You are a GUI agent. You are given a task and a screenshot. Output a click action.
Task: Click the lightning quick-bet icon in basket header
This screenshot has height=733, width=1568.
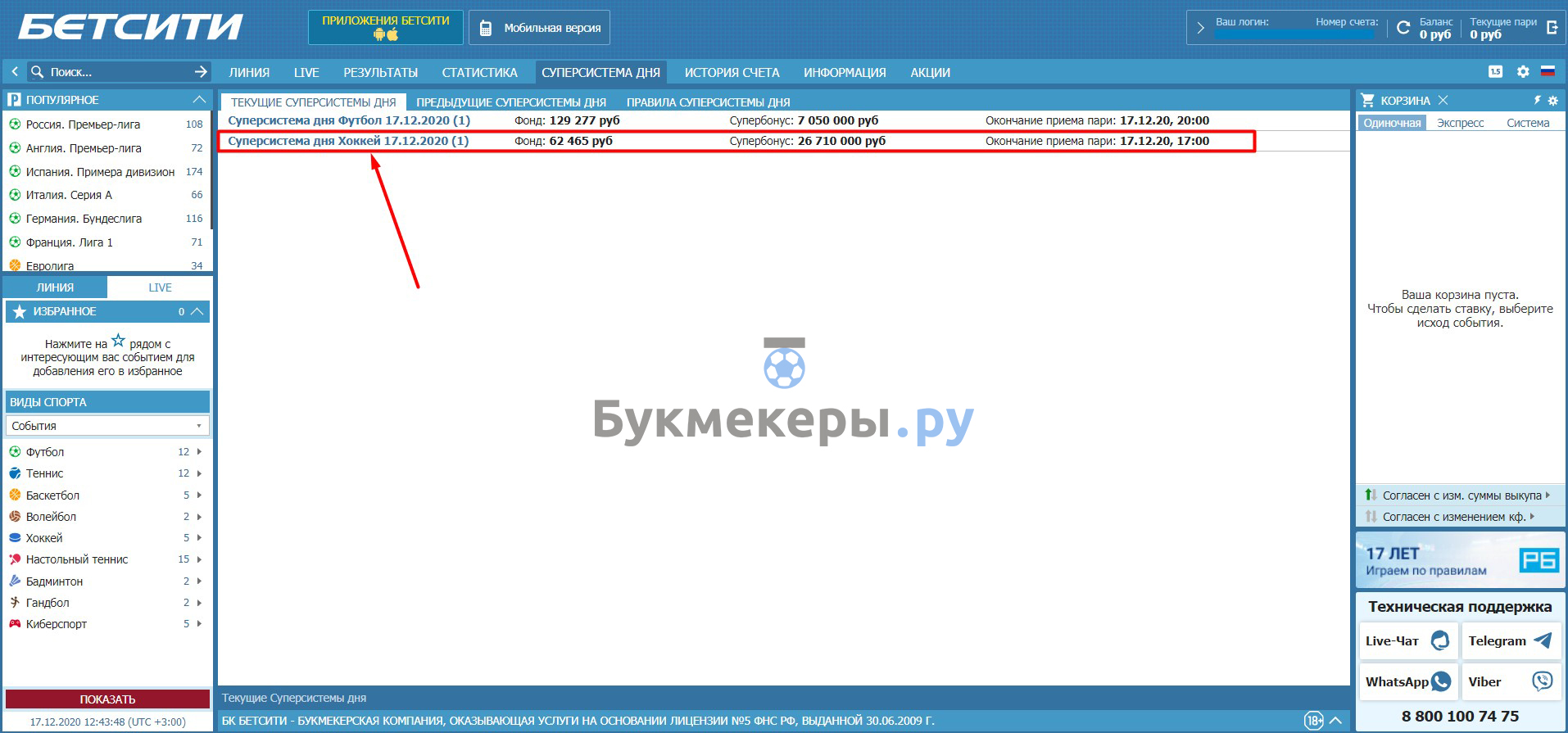point(1537,101)
